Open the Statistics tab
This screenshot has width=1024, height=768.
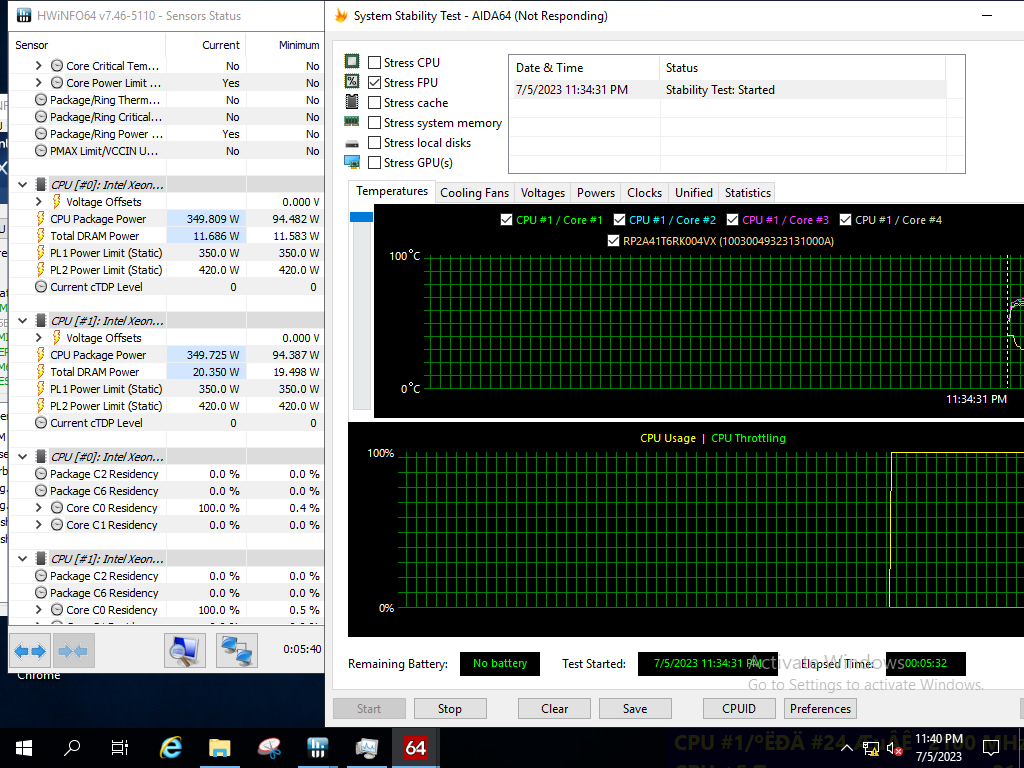747,193
